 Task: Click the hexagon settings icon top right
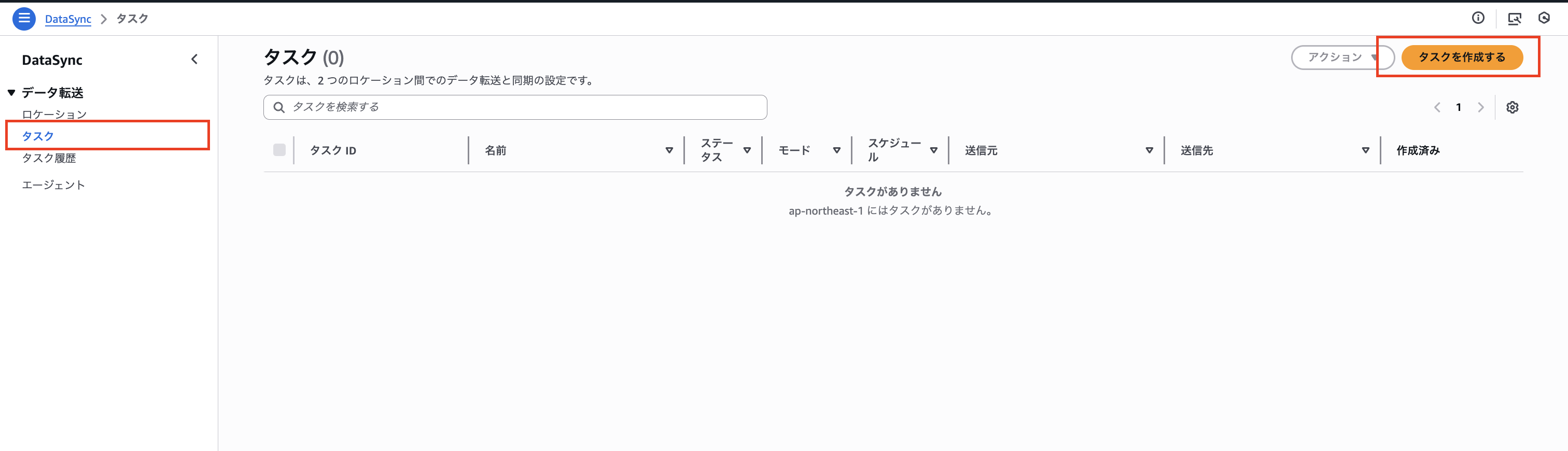coord(1544,18)
